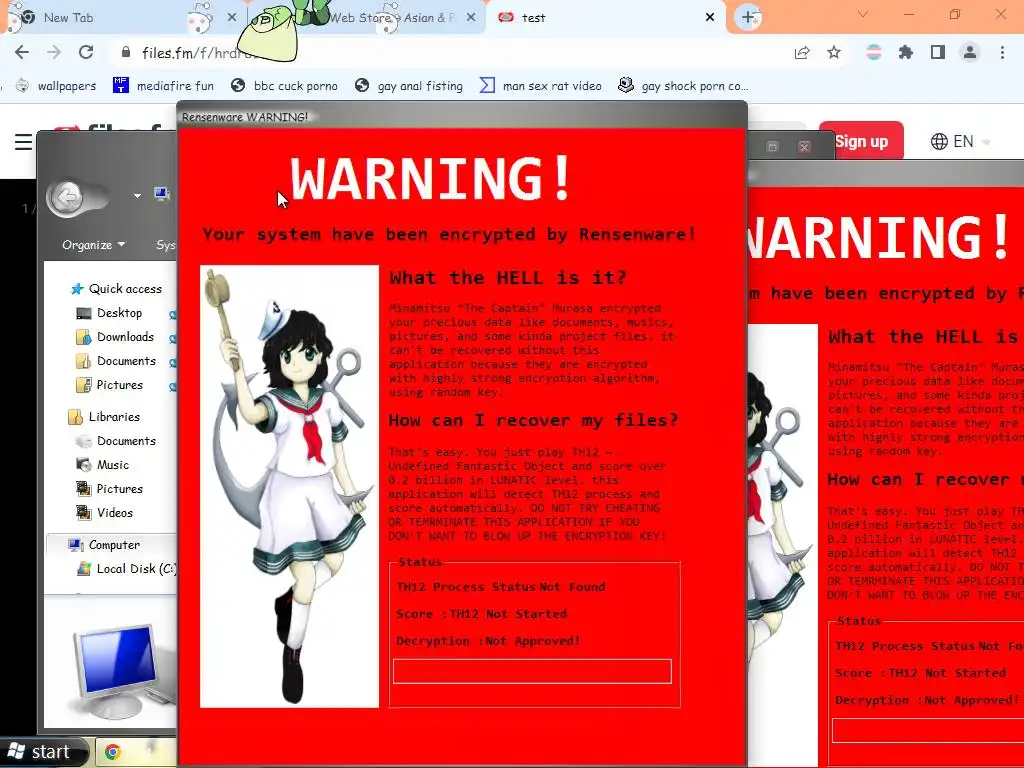This screenshot has height=768, width=1024.
Task: Select Quick access in Explorer sidebar
Action: [x=118, y=289]
